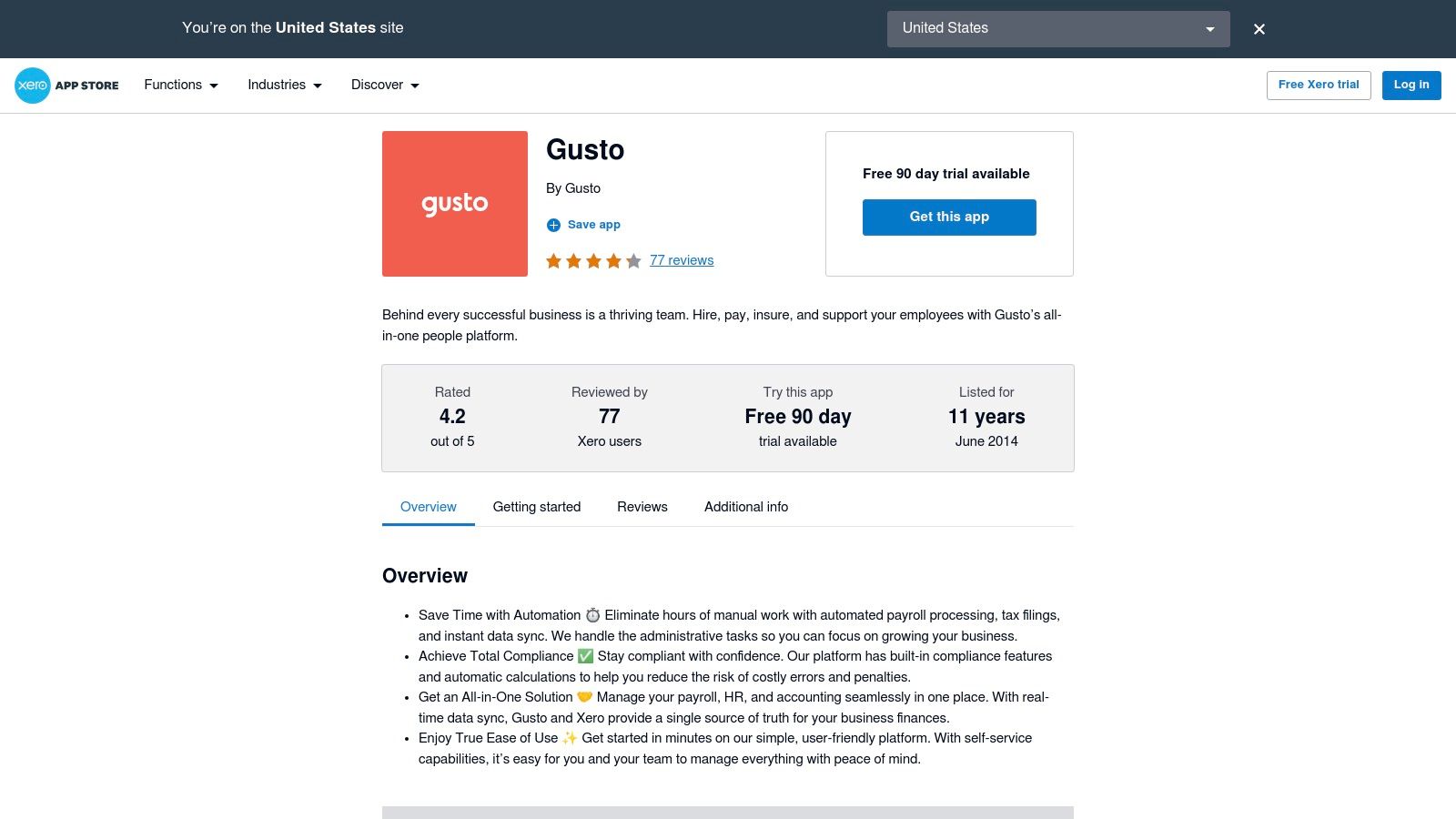The image size is (1456, 819).
Task: Click the Save app link text
Action: tap(594, 225)
